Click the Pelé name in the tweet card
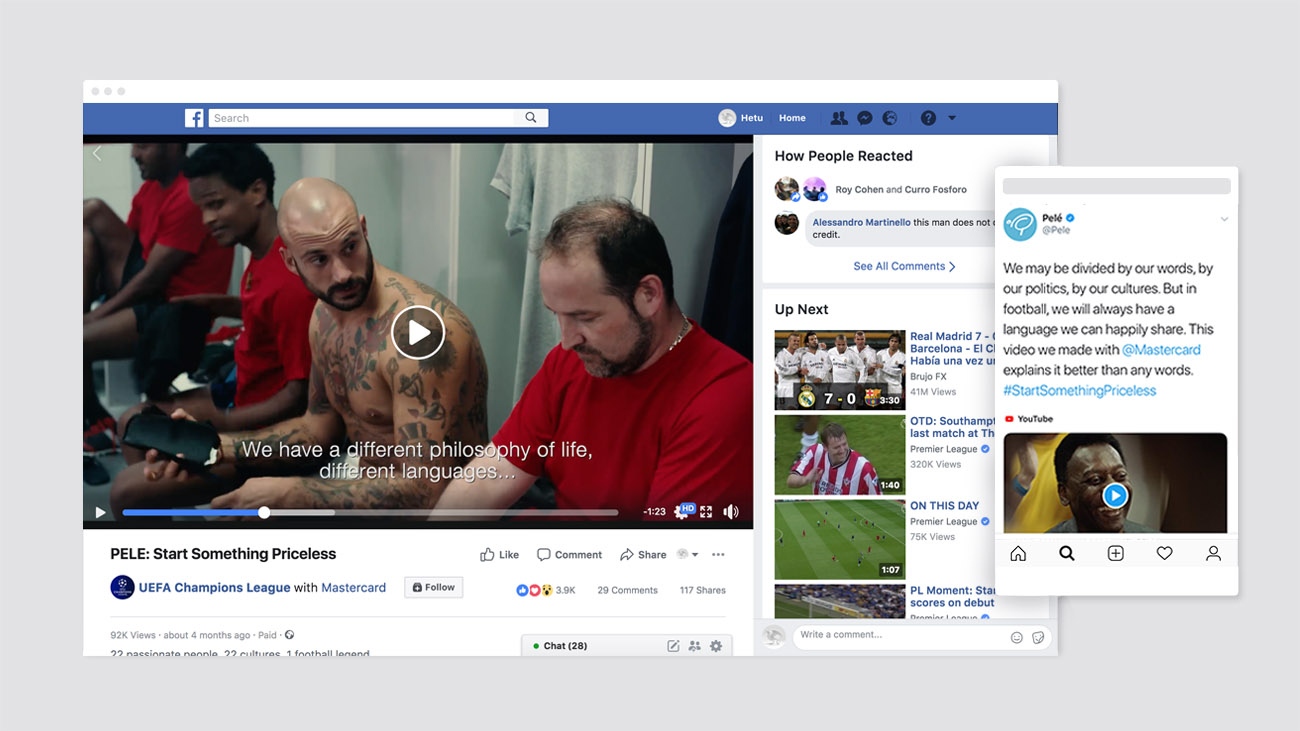 tap(1052, 217)
